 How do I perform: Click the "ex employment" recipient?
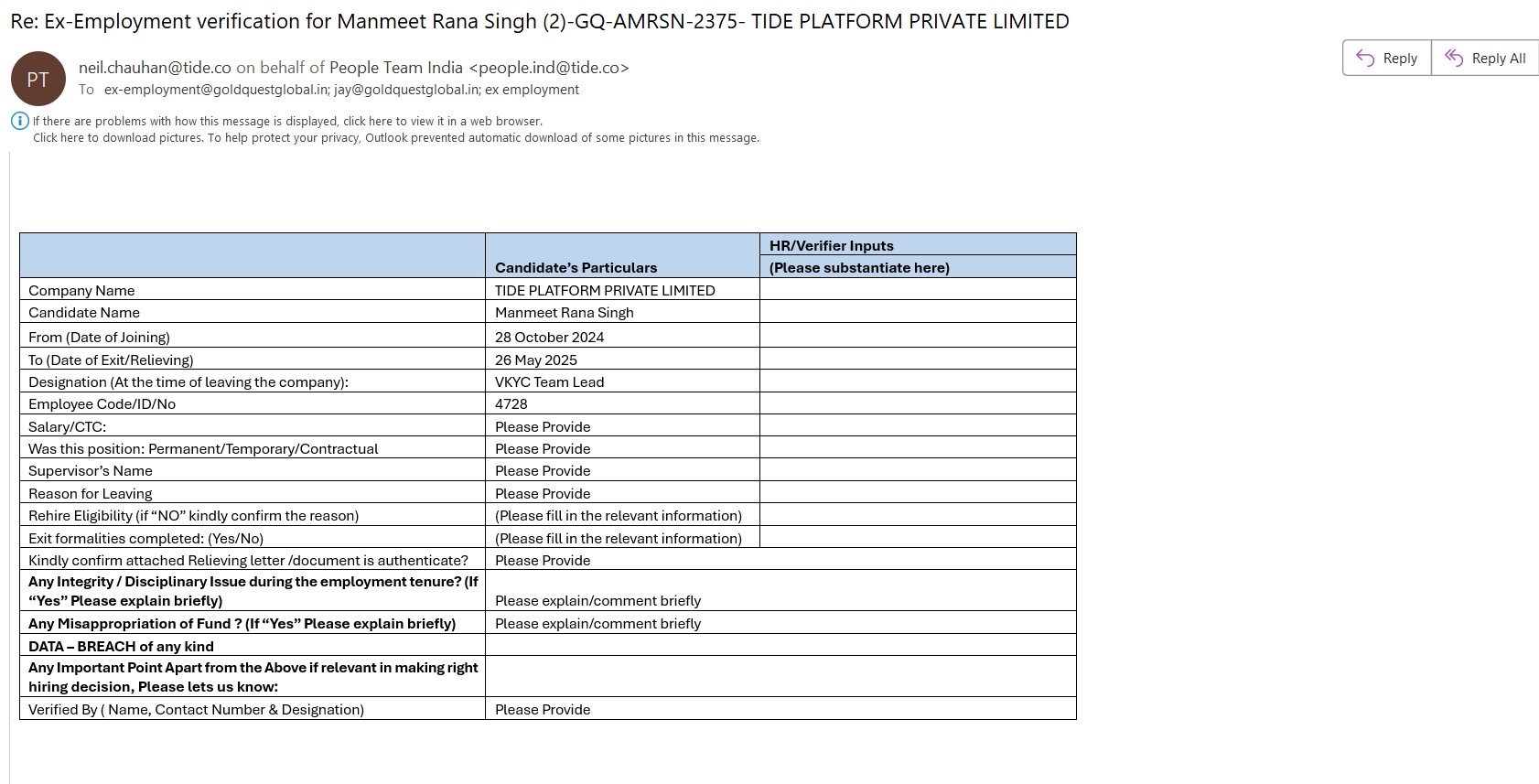(x=532, y=90)
